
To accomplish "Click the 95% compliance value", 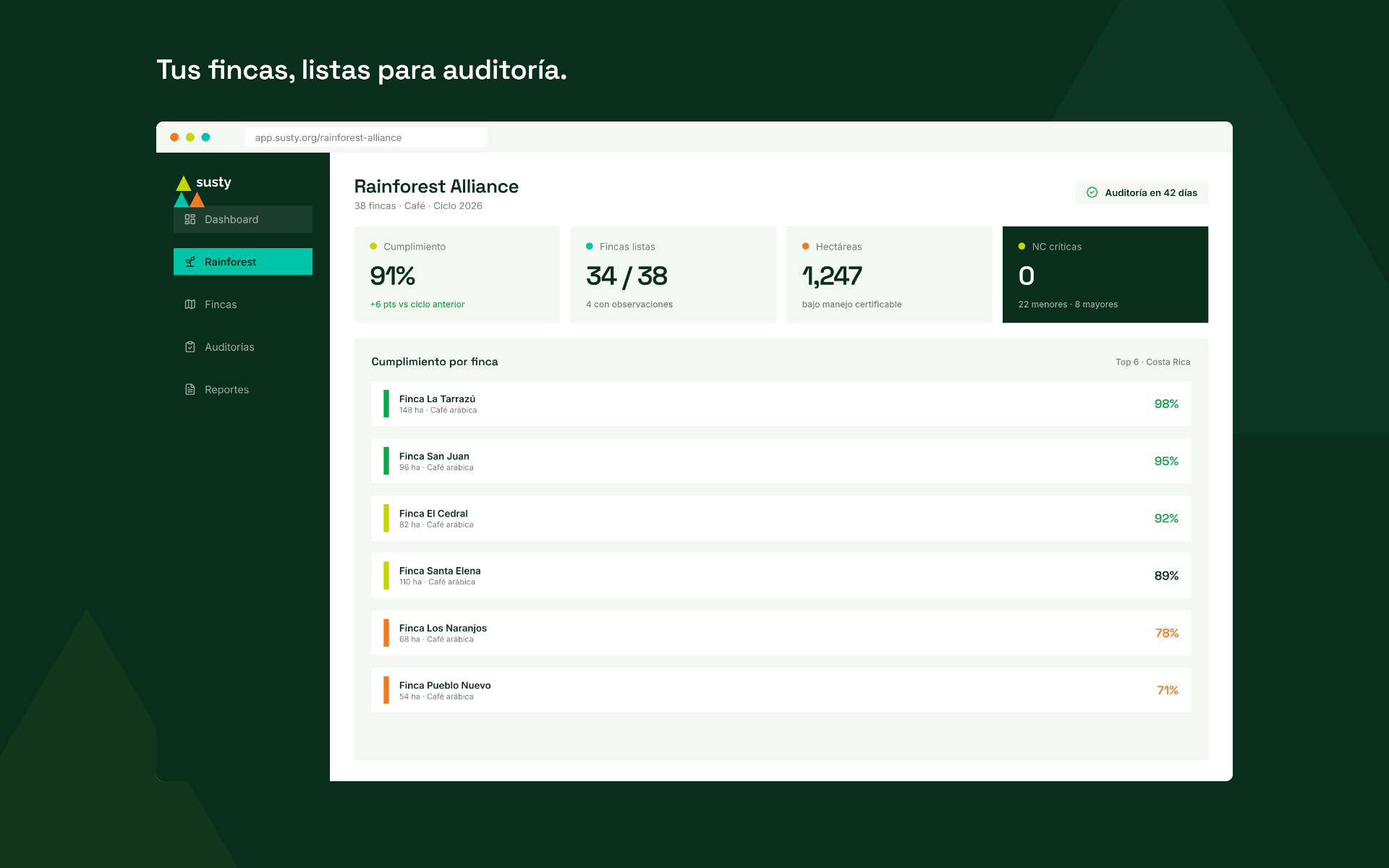I will (x=1166, y=461).
